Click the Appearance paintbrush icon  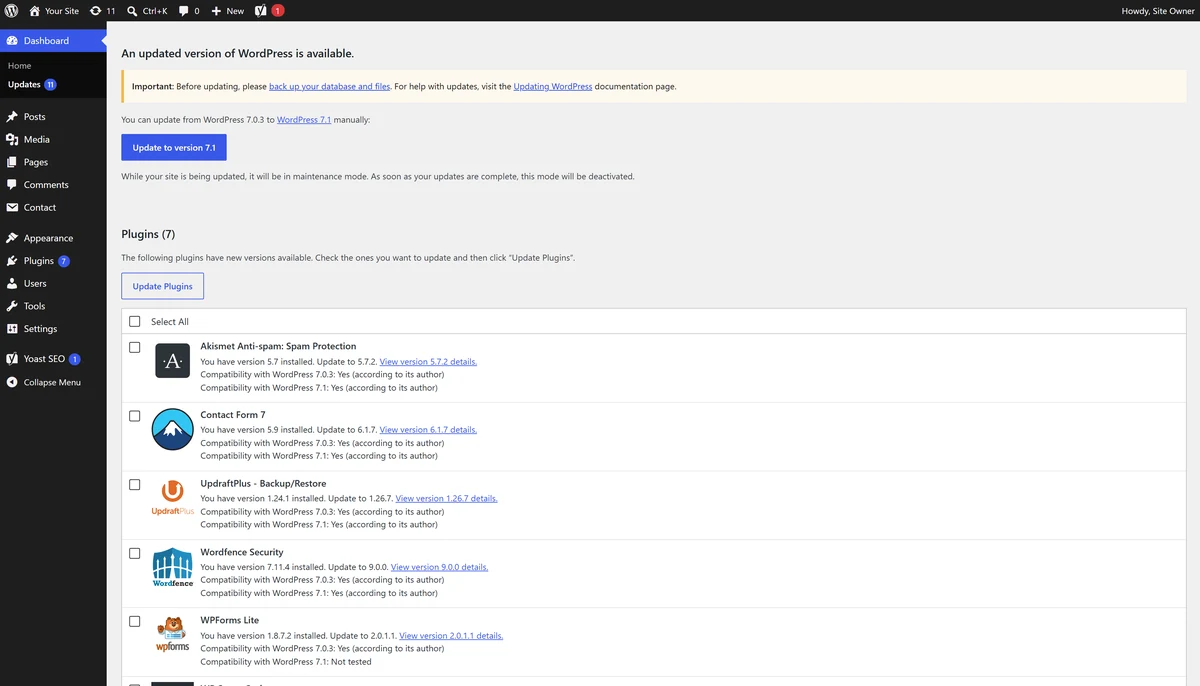click(x=12, y=238)
